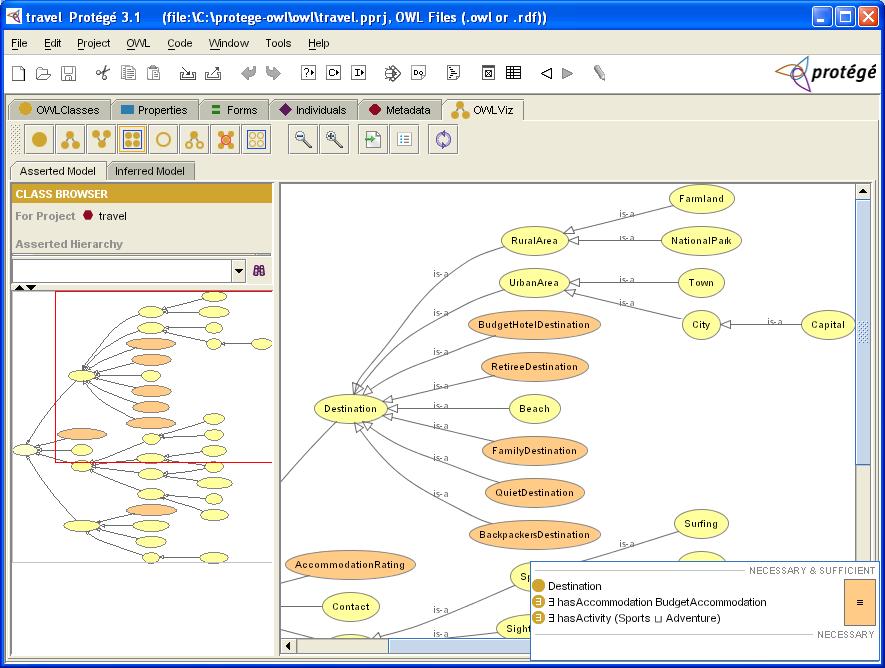The height and width of the screenshot is (668, 885).
Task: Run ontology tests via bug icon
Action: [x=392, y=73]
